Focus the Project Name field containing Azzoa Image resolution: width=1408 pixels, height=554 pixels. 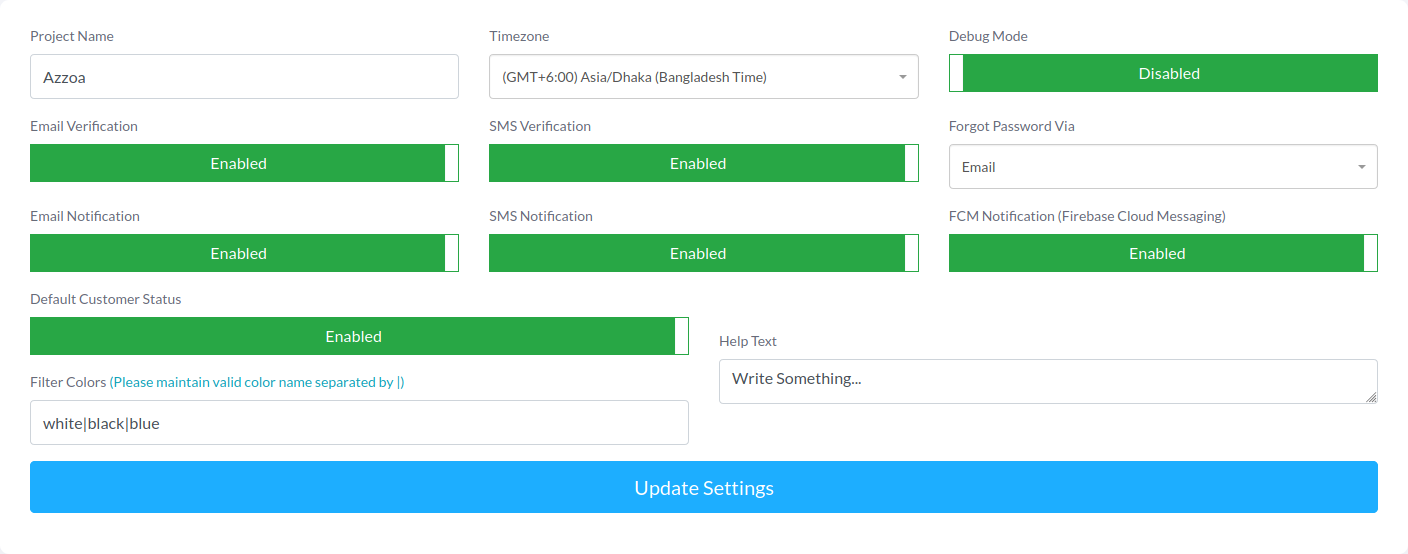pyautogui.click(x=244, y=77)
